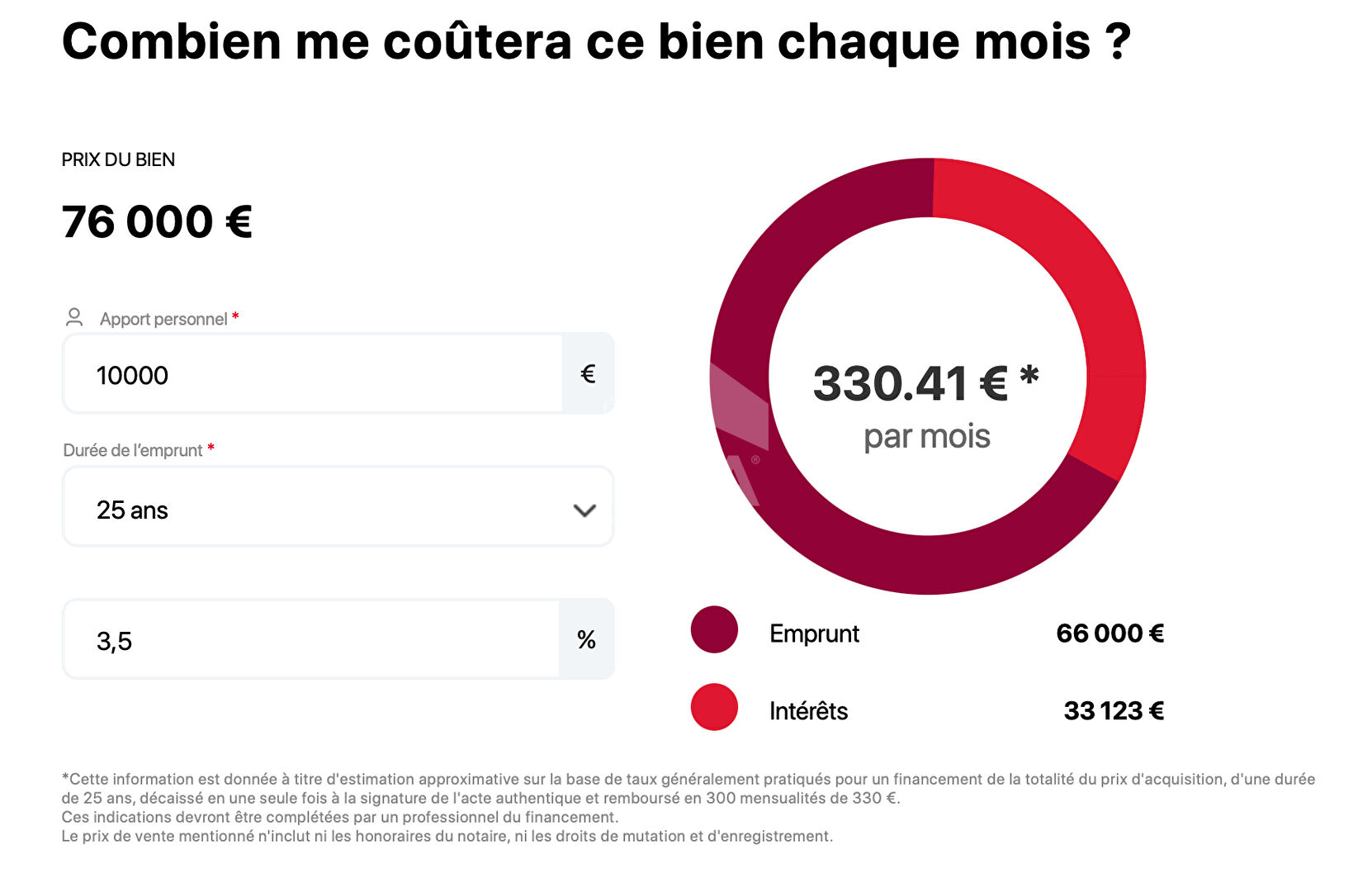The height and width of the screenshot is (892, 1372).
Task: Click the asterisk next to 330.41 €
Action: click(x=1029, y=377)
